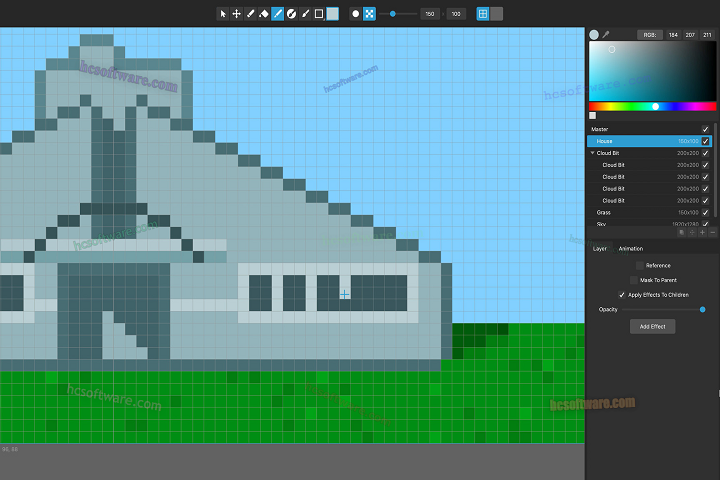Select the arrow pointer tool
The height and width of the screenshot is (480, 720).
click(x=223, y=14)
